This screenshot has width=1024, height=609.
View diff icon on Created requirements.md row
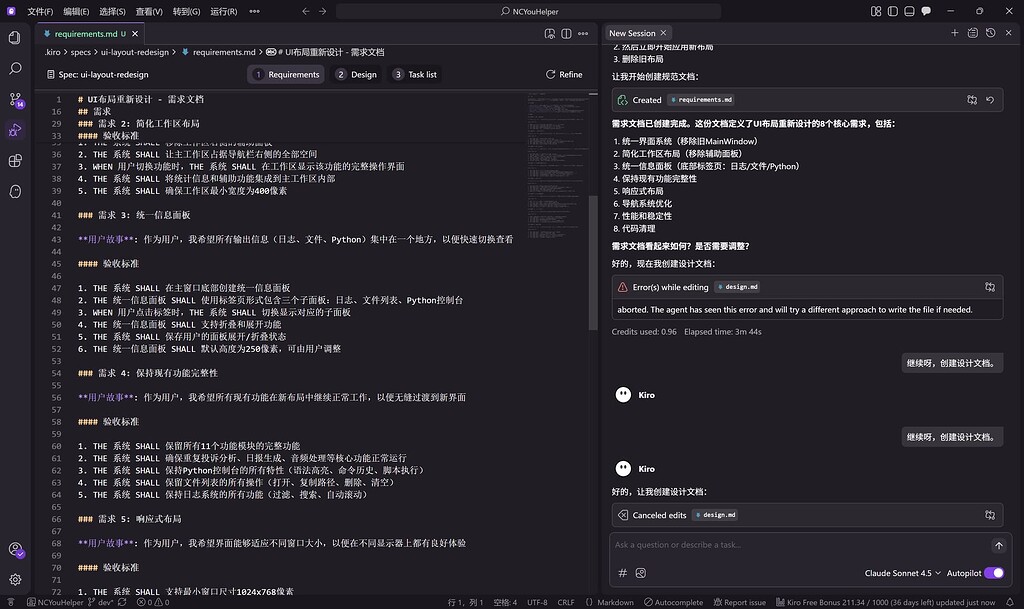(x=972, y=100)
